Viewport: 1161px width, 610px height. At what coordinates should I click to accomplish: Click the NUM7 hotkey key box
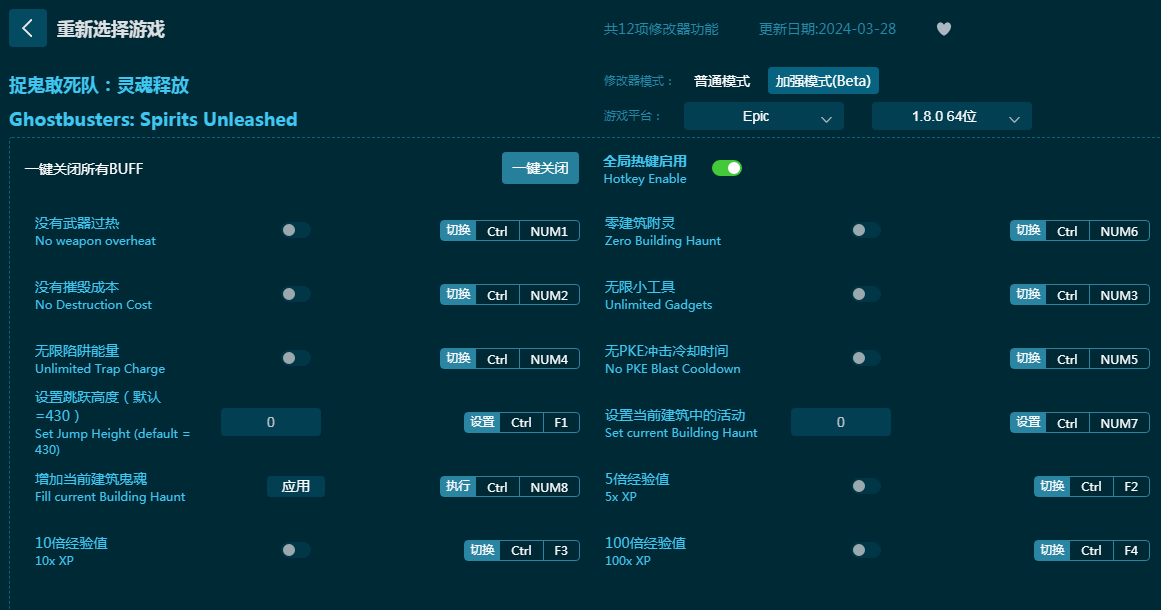pyautogui.click(x=1119, y=422)
